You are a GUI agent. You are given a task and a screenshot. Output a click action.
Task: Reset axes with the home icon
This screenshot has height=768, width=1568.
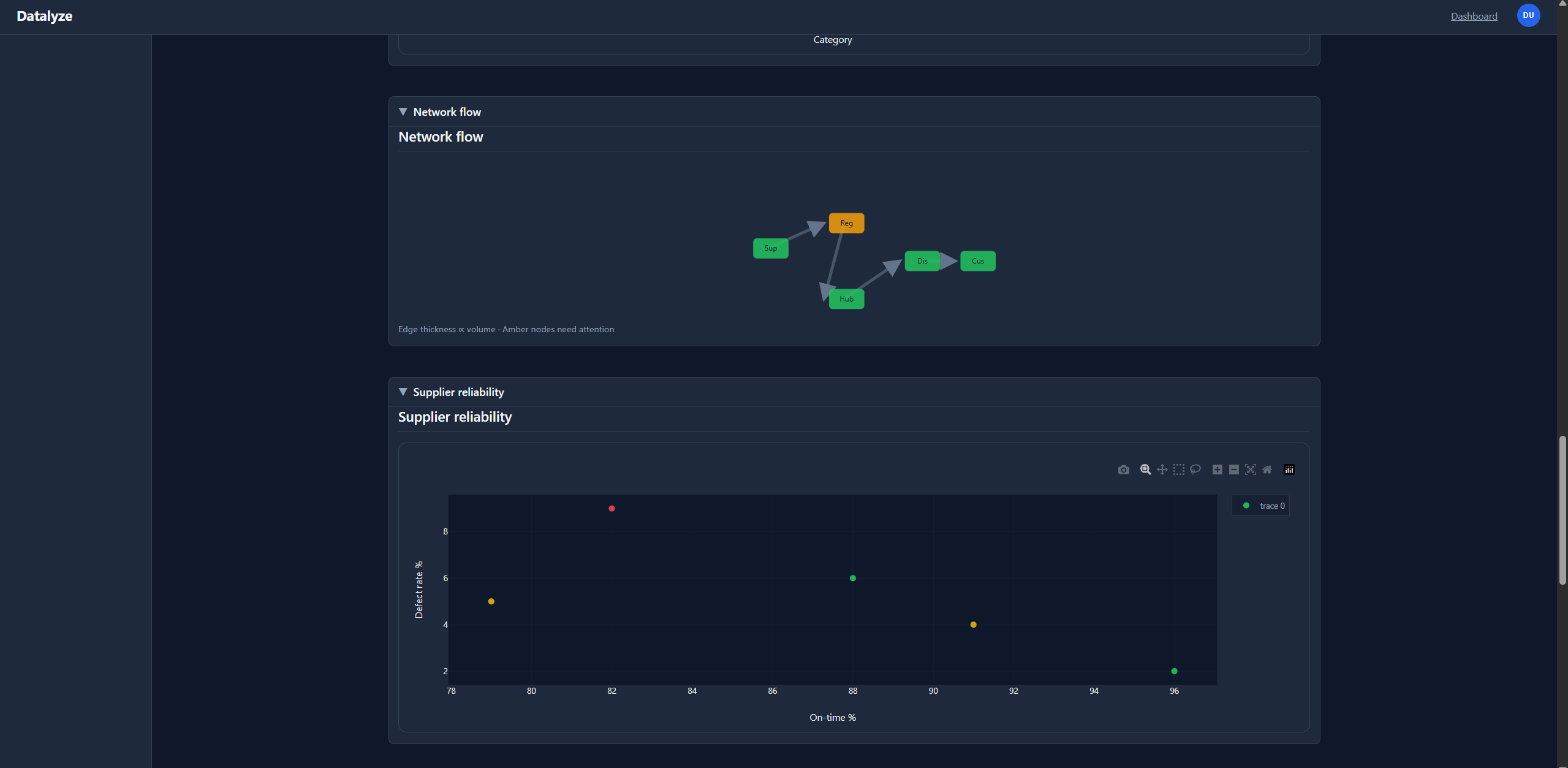click(1267, 470)
